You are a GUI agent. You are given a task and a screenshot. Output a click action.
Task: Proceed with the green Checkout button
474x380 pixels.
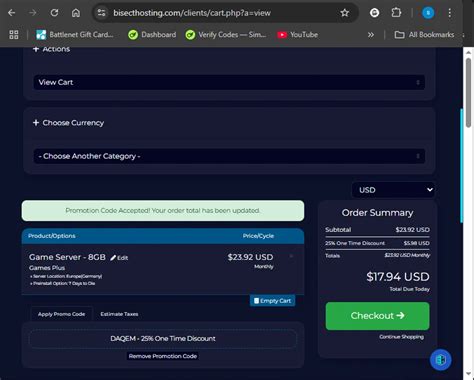point(377,316)
